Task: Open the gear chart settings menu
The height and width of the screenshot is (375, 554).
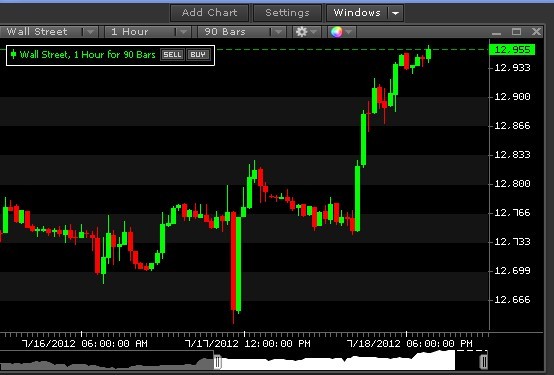Action: [x=306, y=32]
